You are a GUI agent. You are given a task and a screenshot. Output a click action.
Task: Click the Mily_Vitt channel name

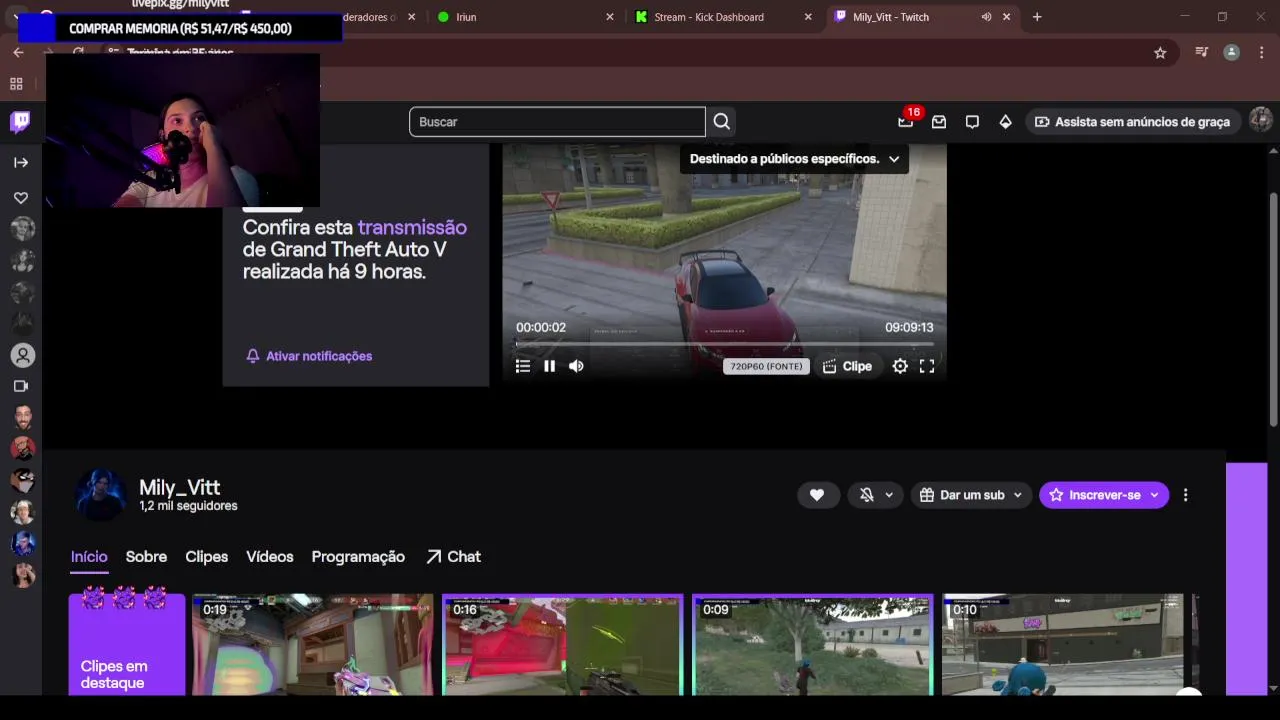coord(179,487)
